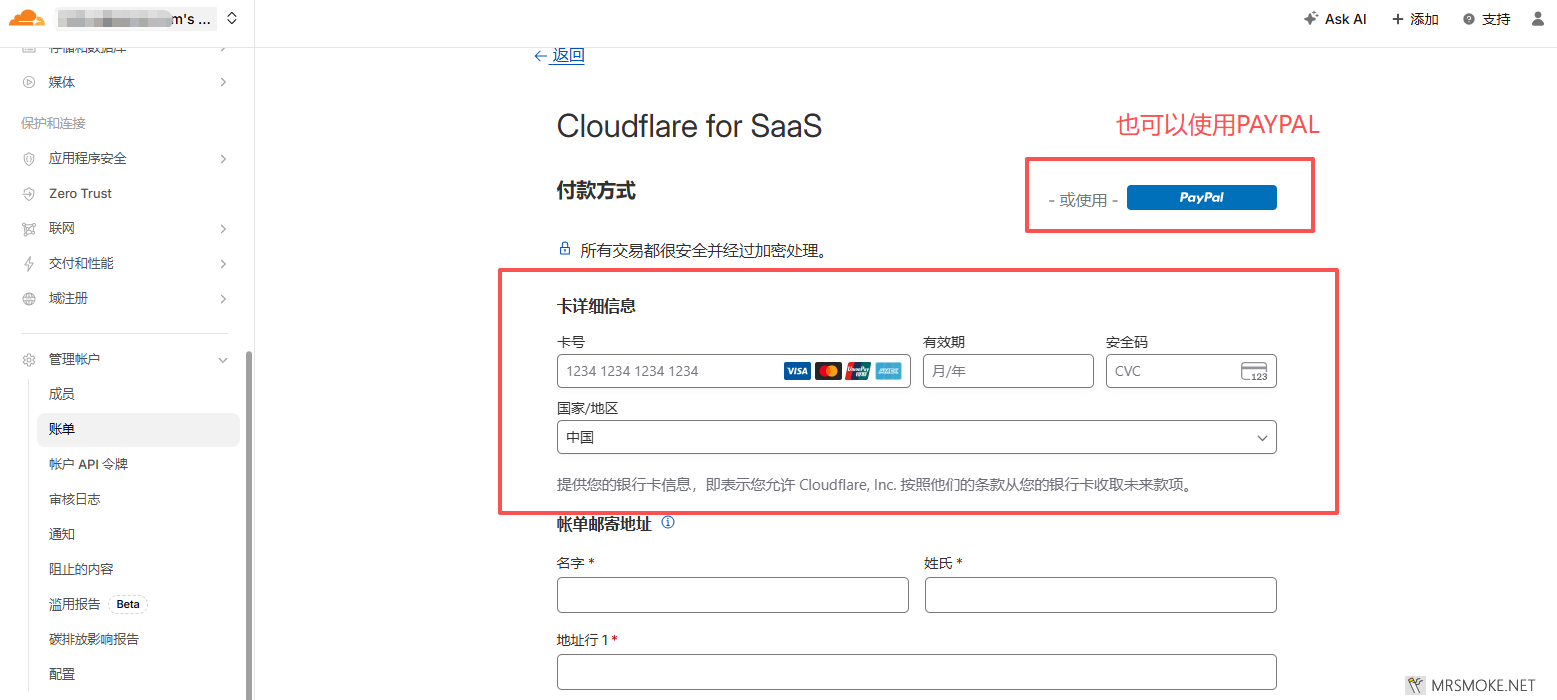
Task: Open the user profile icon
Action: pyautogui.click(x=1538, y=19)
